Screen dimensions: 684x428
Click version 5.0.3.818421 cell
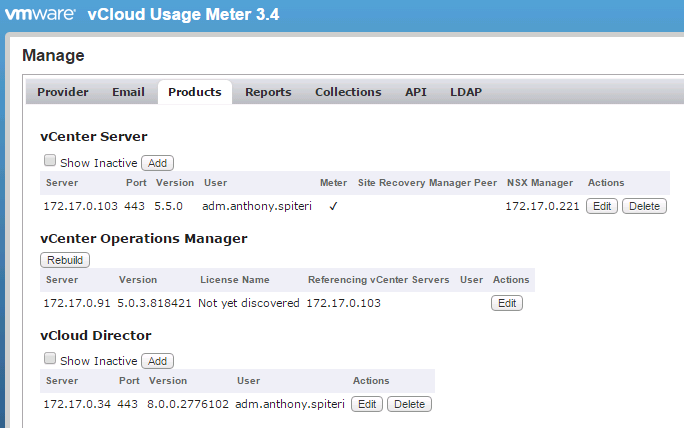pyautogui.click(x=154, y=303)
